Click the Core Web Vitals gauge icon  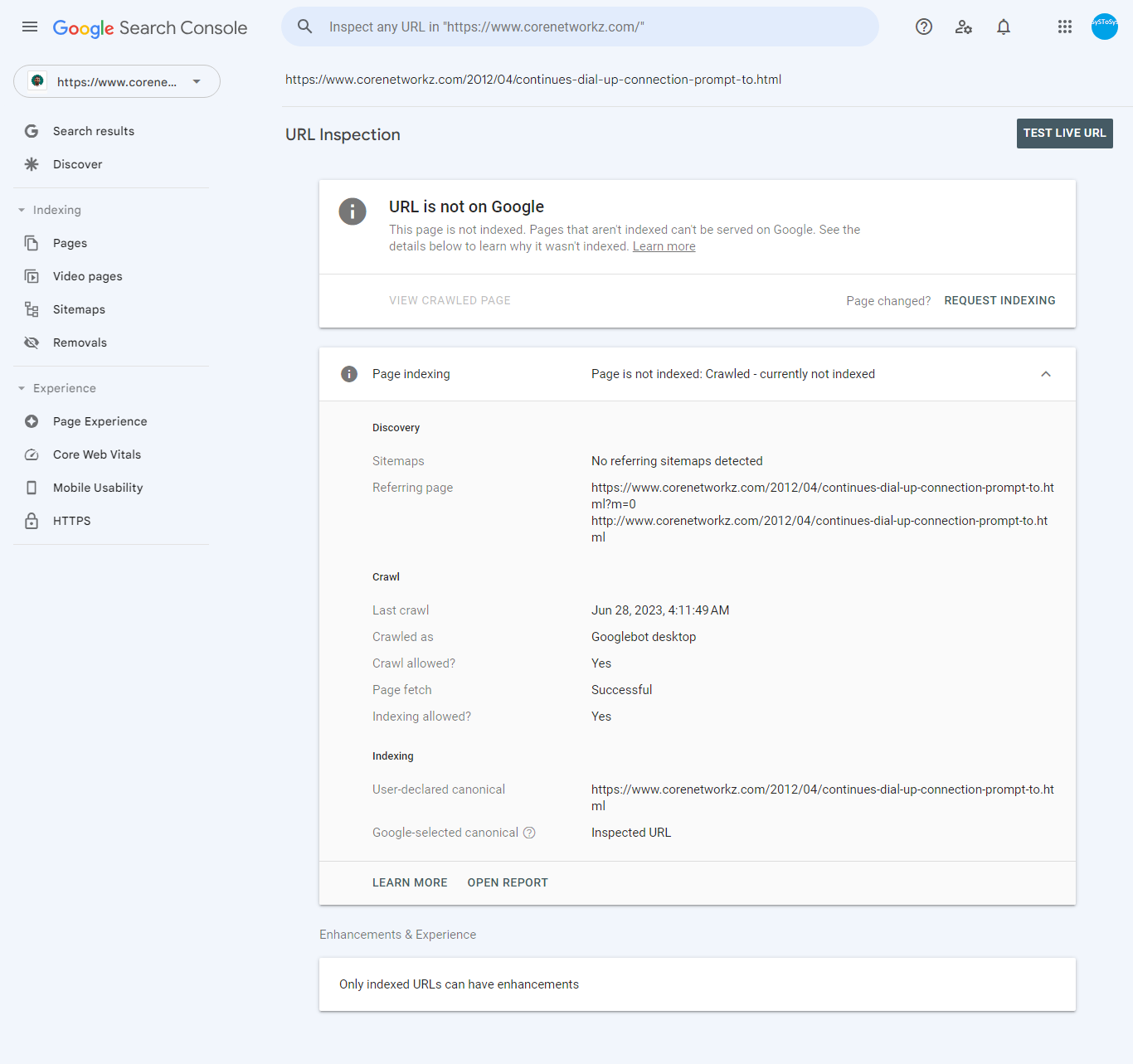click(x=32, y=454)
